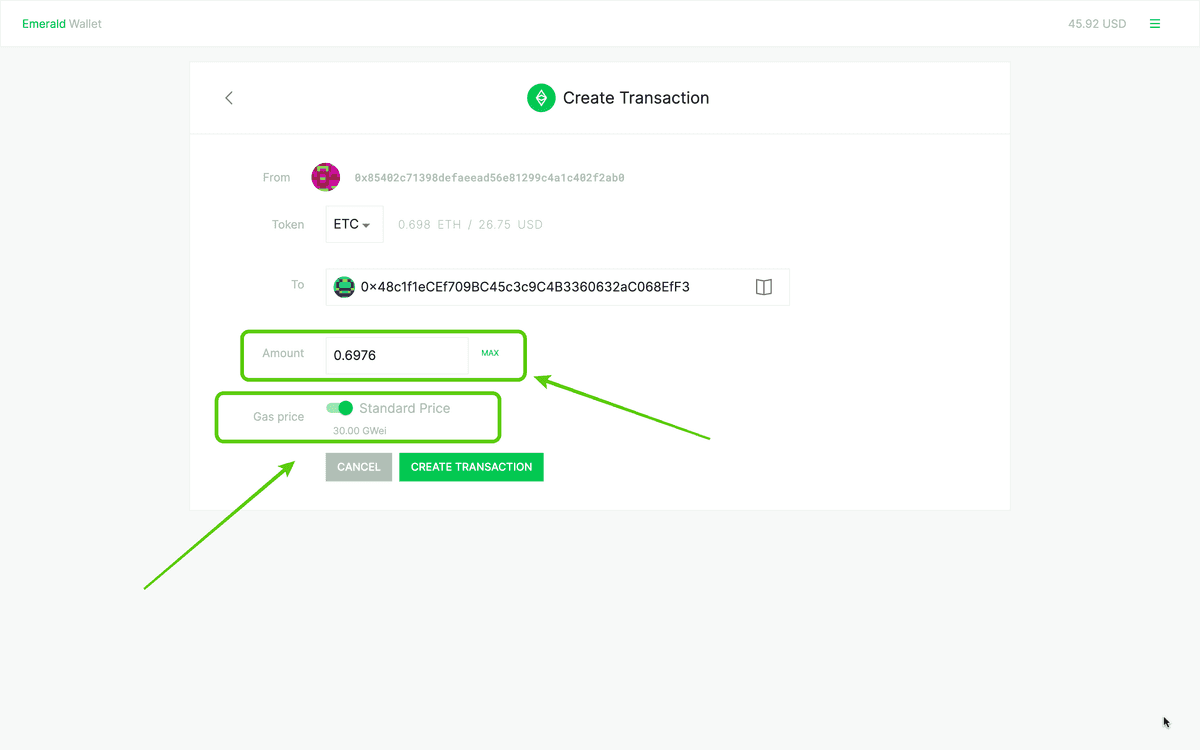
Task: Click the Emerald Wallet logo
Action: pos(62,24)
